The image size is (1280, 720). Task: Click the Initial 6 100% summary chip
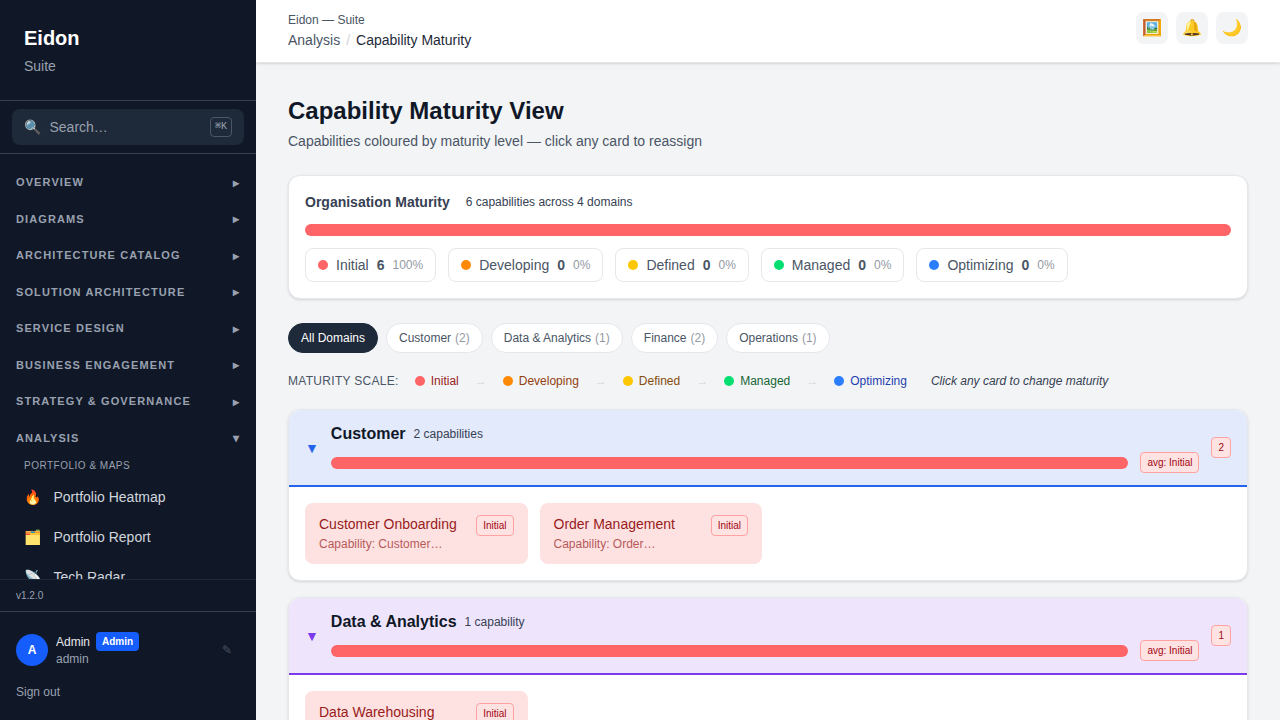pos(370,265)
